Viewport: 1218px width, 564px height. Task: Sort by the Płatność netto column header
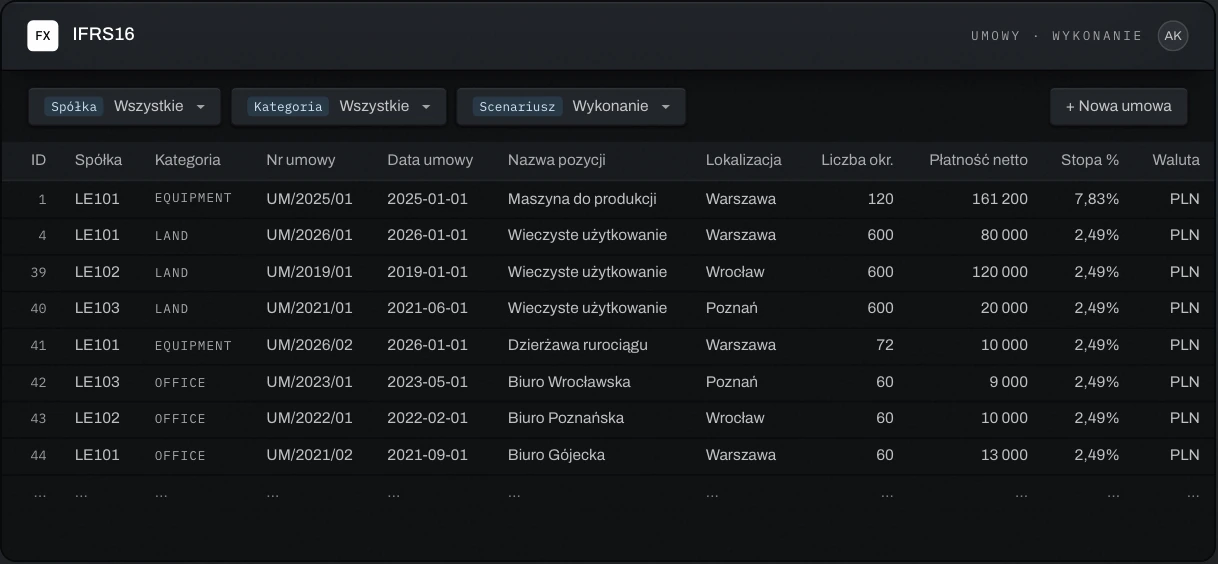click(978, 160)
